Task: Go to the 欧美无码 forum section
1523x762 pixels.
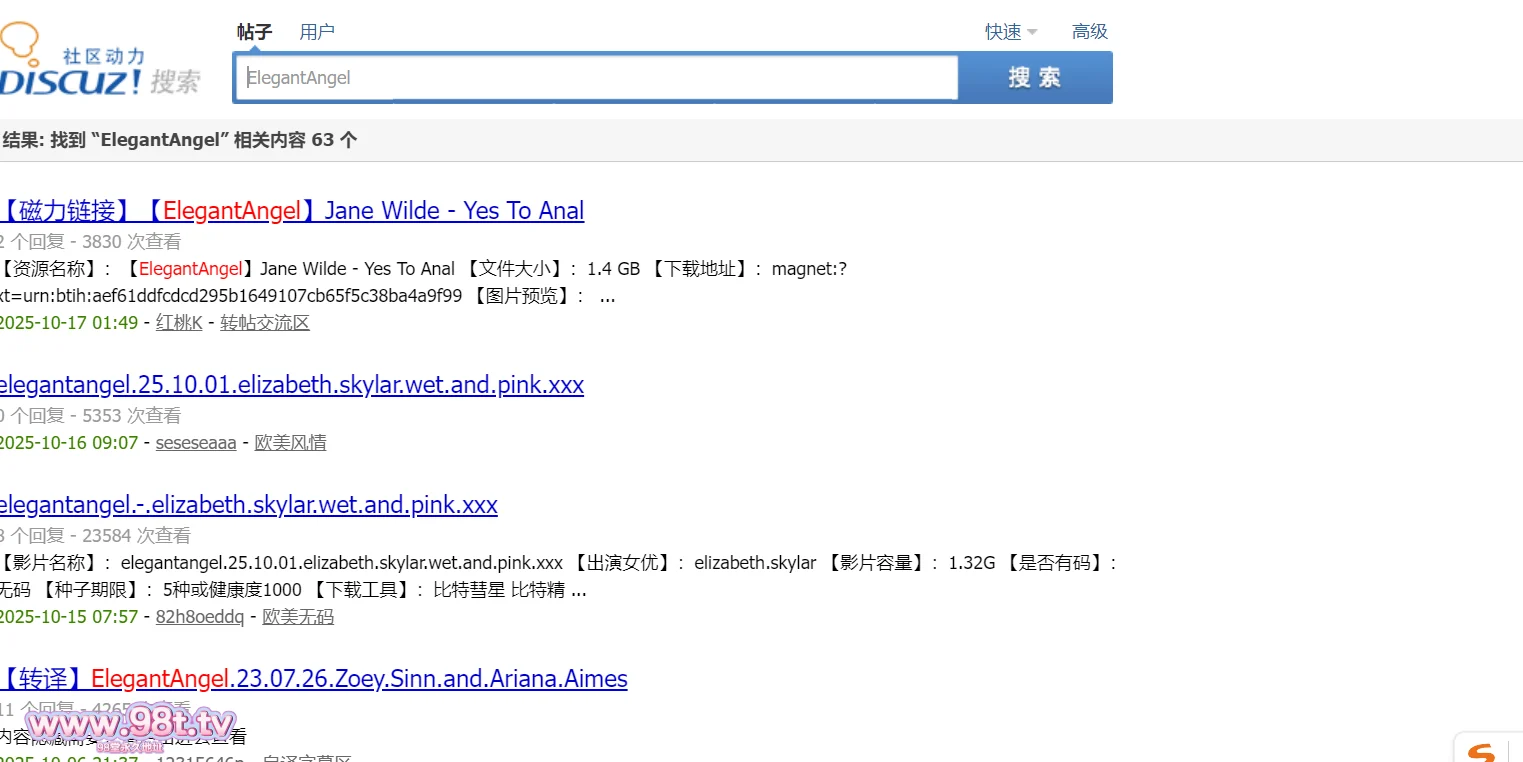Action: pos(298,617)
